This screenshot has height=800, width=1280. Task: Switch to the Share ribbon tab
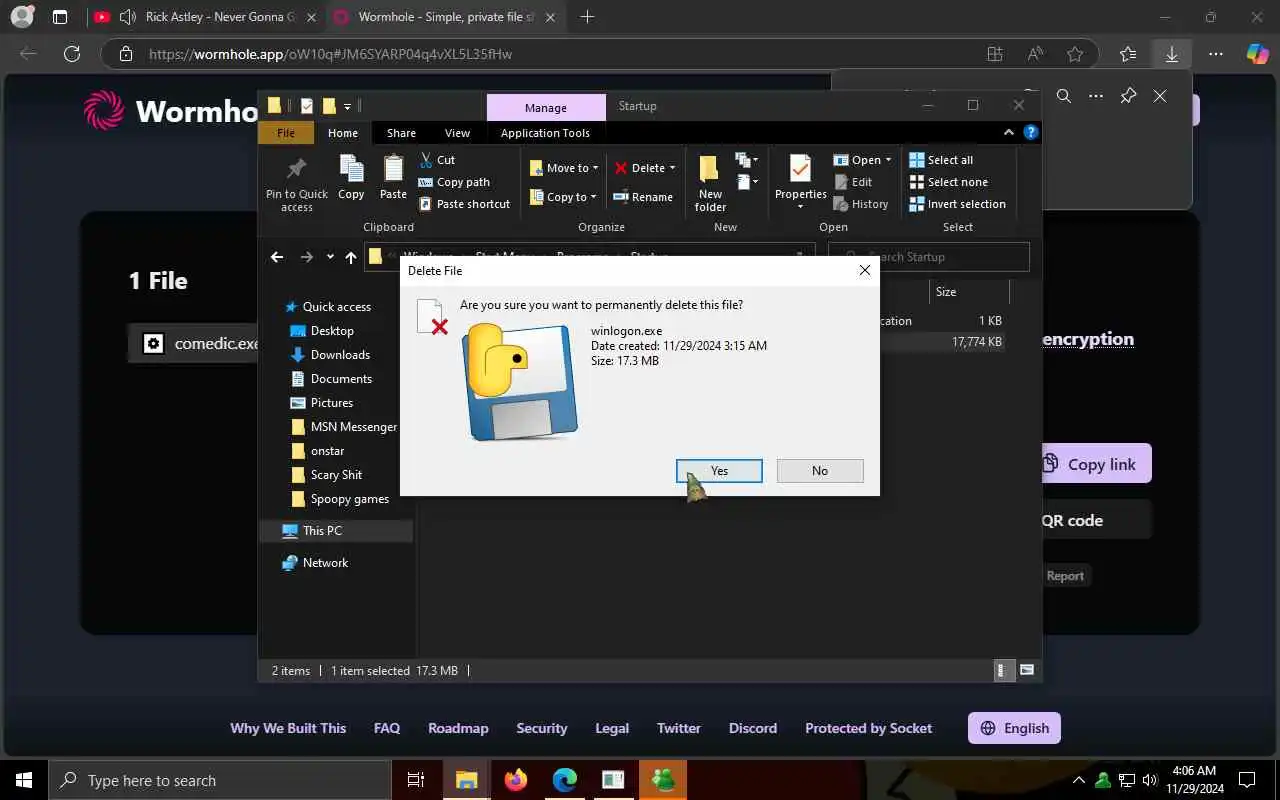pyautogui.click(x=401, y=133)
